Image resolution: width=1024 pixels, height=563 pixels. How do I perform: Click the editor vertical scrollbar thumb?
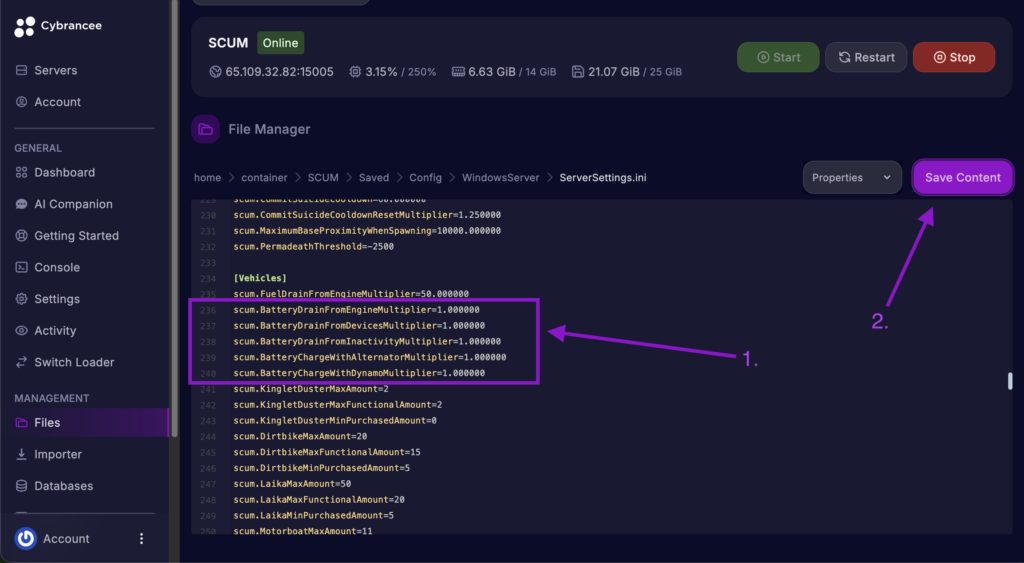coord(1010,381)
